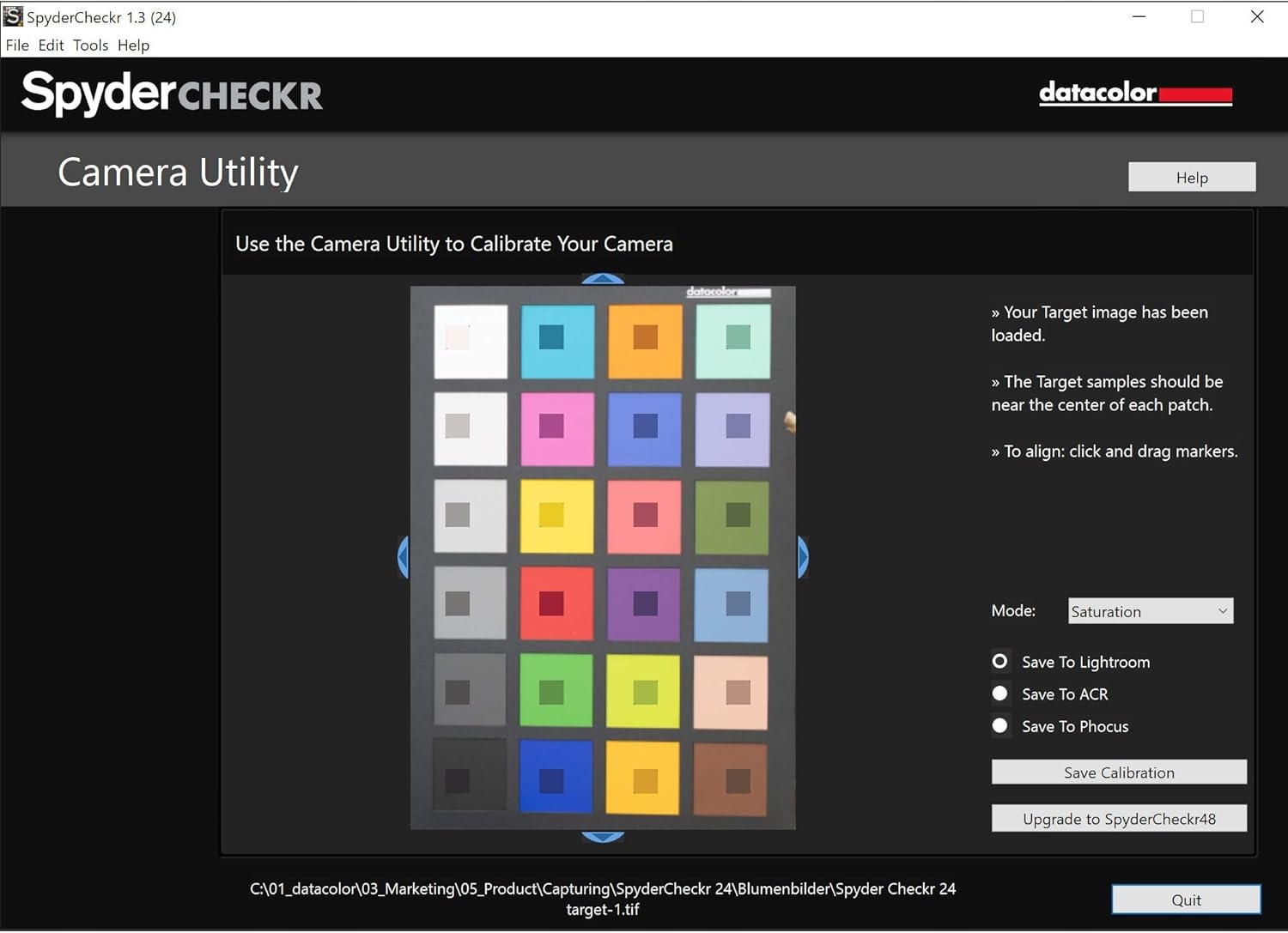Select the Save To Phocus option

(1000, 726)
